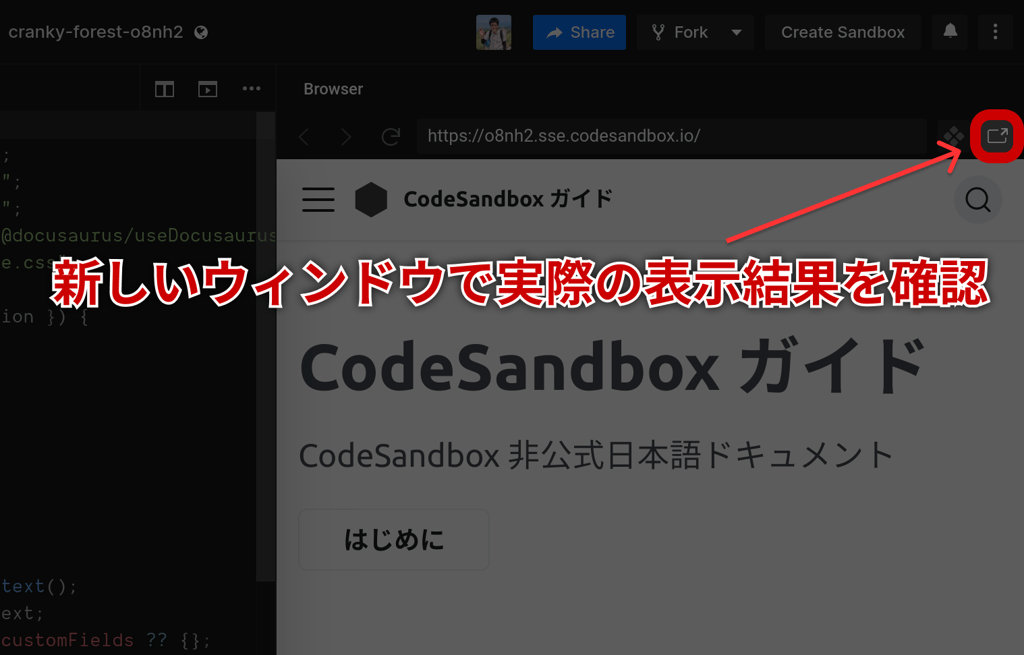Expand the Fork button dropdown arrow
This screenshot has height=655, width=1024.
point(736,31)
